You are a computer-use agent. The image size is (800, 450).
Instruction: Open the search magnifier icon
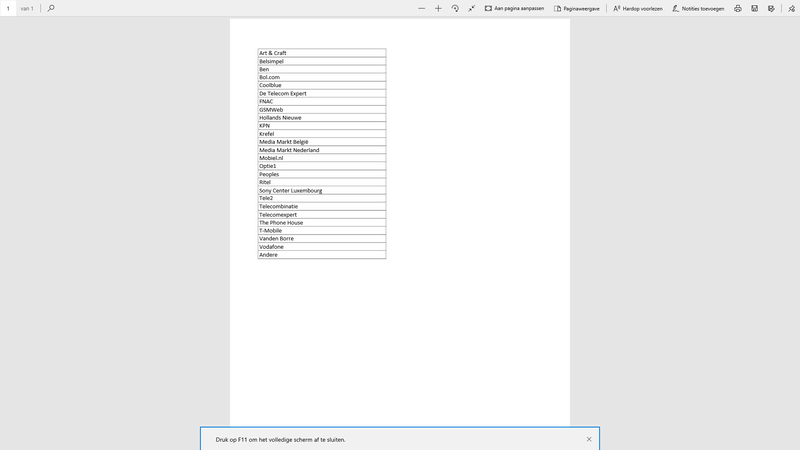point(51,8)
